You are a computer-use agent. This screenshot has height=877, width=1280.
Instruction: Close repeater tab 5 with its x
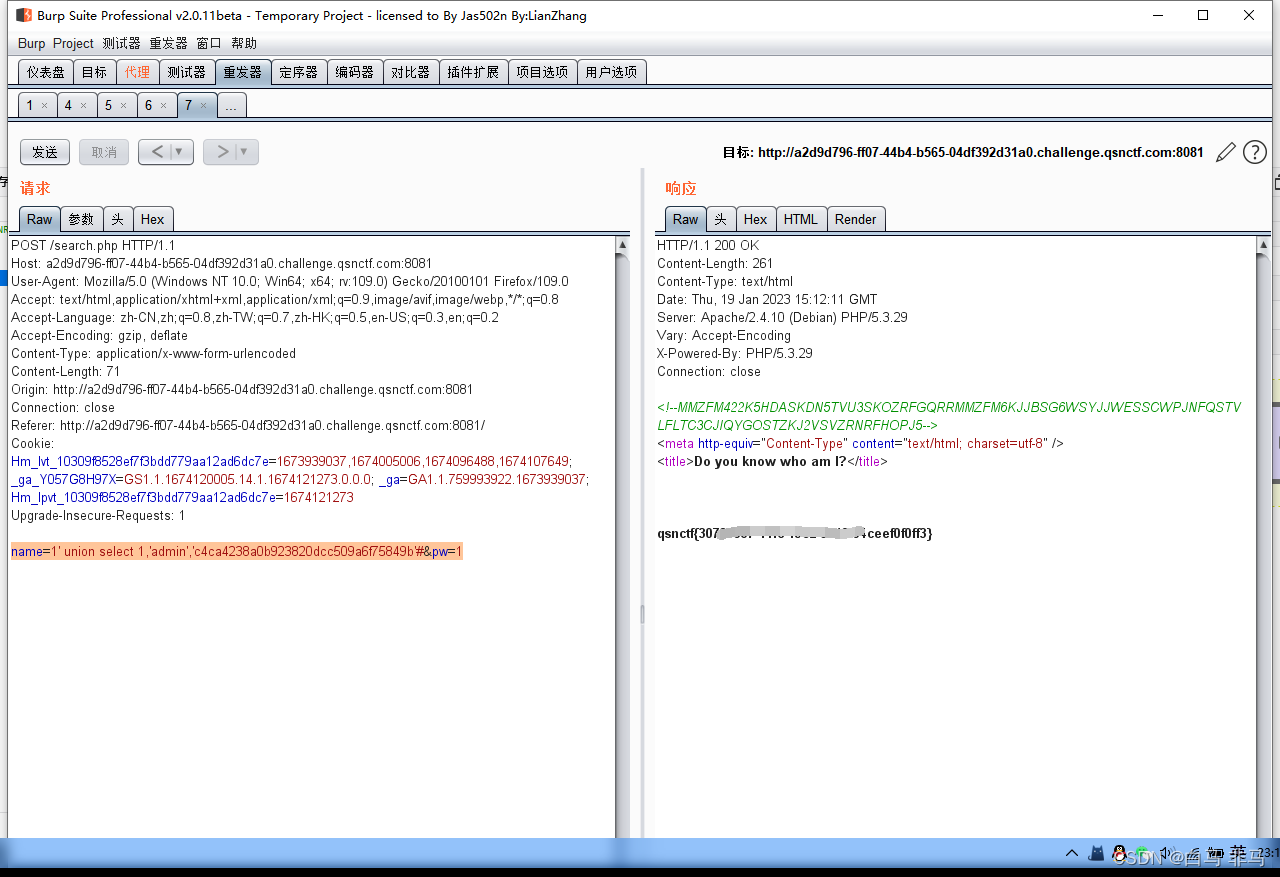pyautogui.click(x=123, y=105)
